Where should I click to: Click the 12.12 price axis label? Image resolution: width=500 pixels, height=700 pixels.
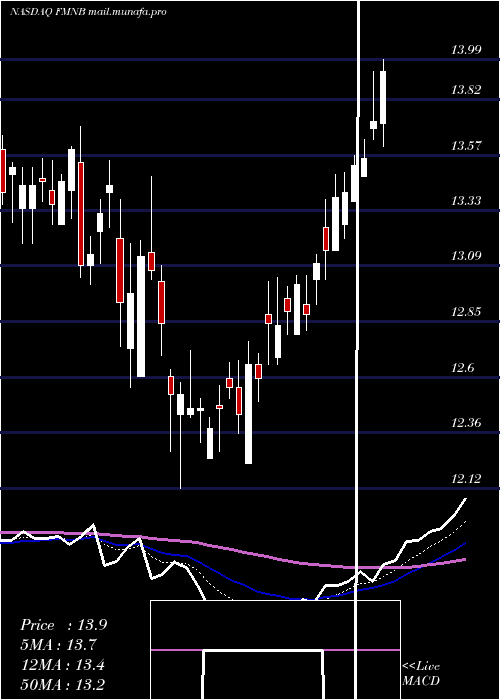466,479
